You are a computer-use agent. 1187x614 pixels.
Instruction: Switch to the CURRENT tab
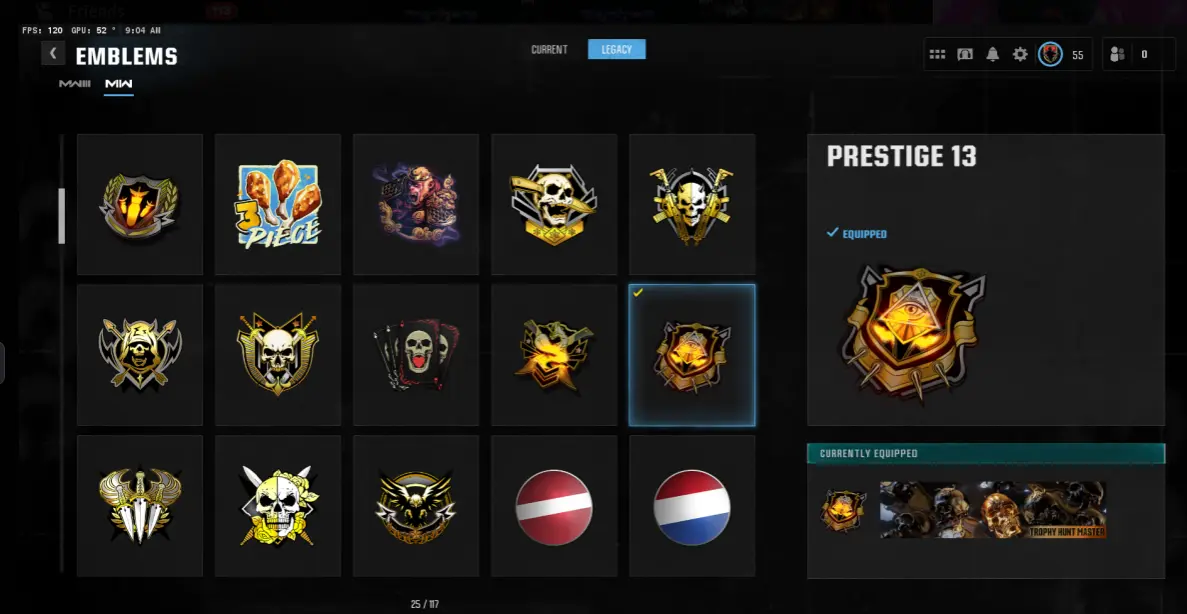click(x=549, y=49)
